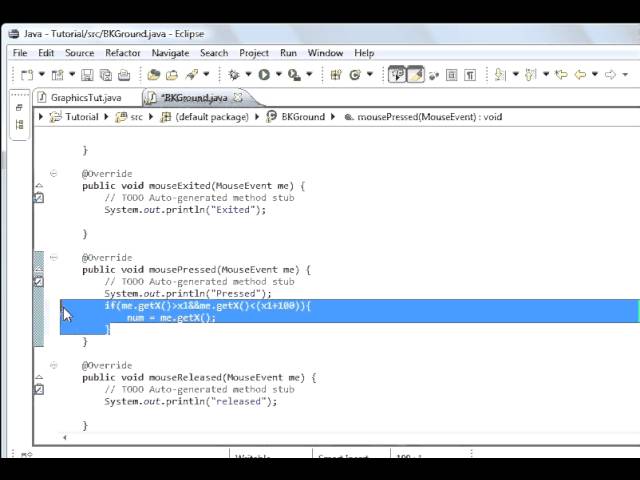Screen dimensions: 640x480
Task: Toggle block selection mode button
Action: coord(451,75)
